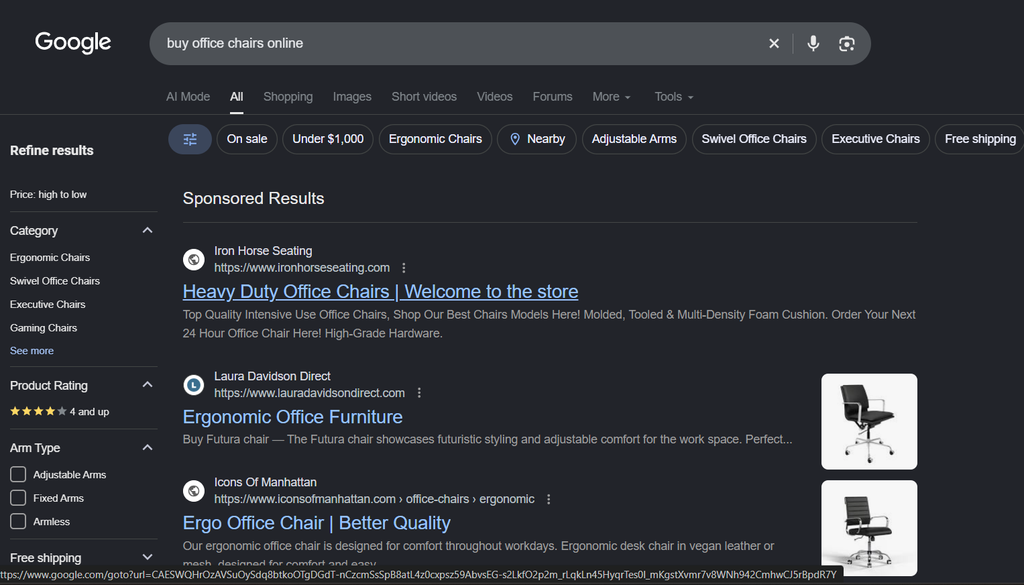Switch to the Images tab
Screen dimensions: 1024x585
[x=352, y=97]
